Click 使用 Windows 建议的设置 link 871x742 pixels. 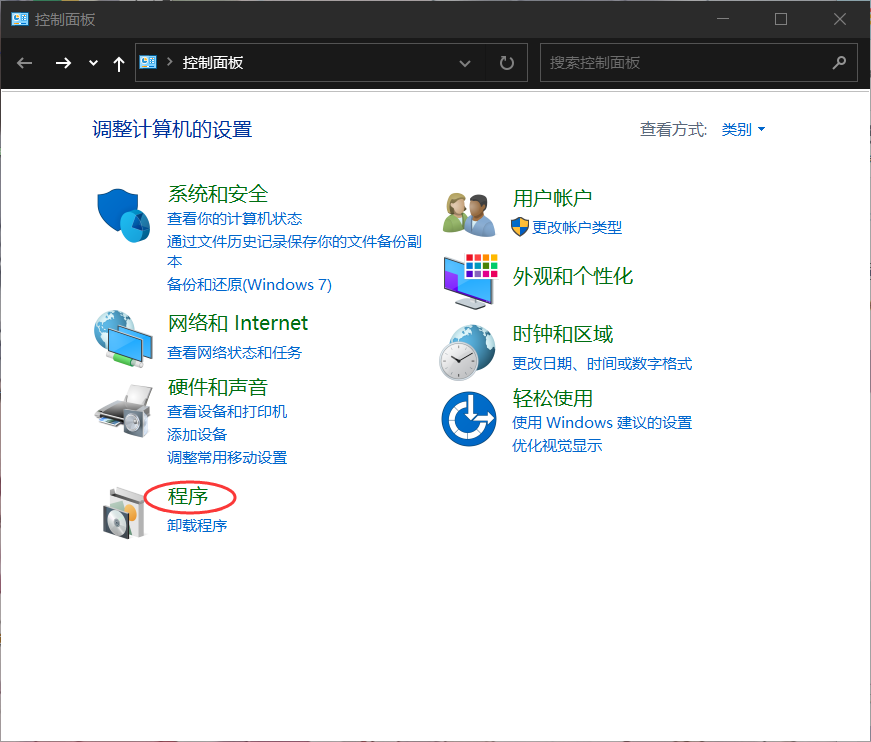pos(602,423)
